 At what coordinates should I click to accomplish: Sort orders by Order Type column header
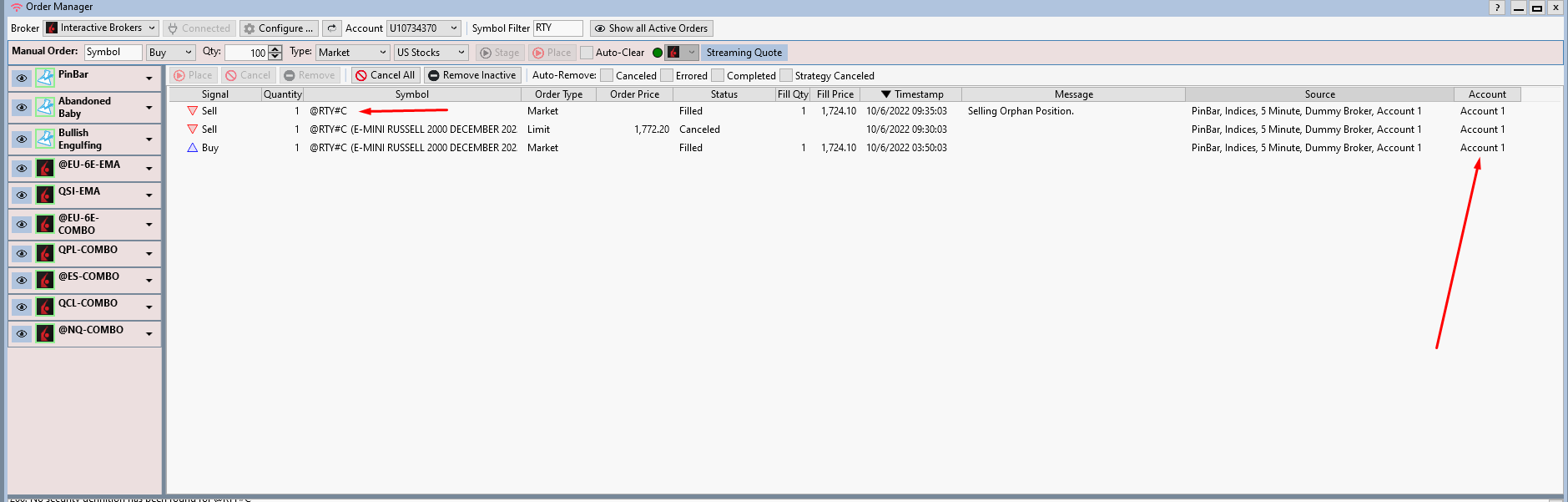[559, 94]
